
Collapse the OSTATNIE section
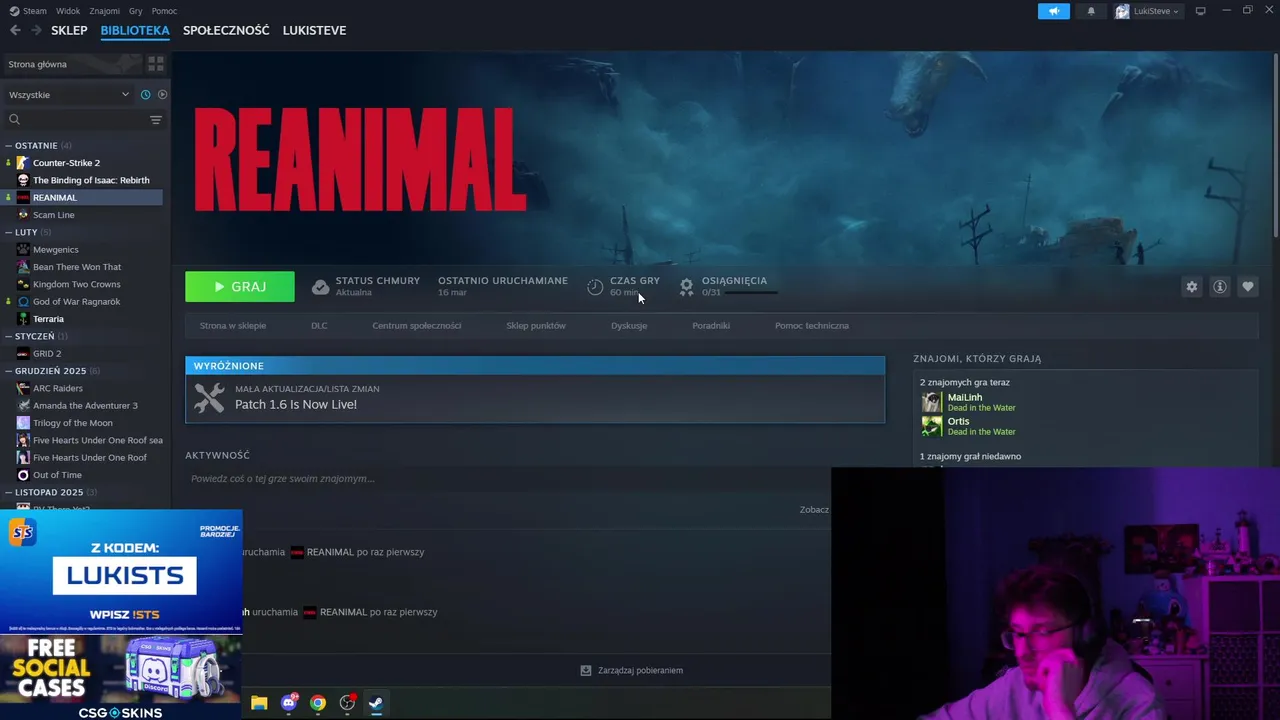pyautogui.click(x=8, y=146)
